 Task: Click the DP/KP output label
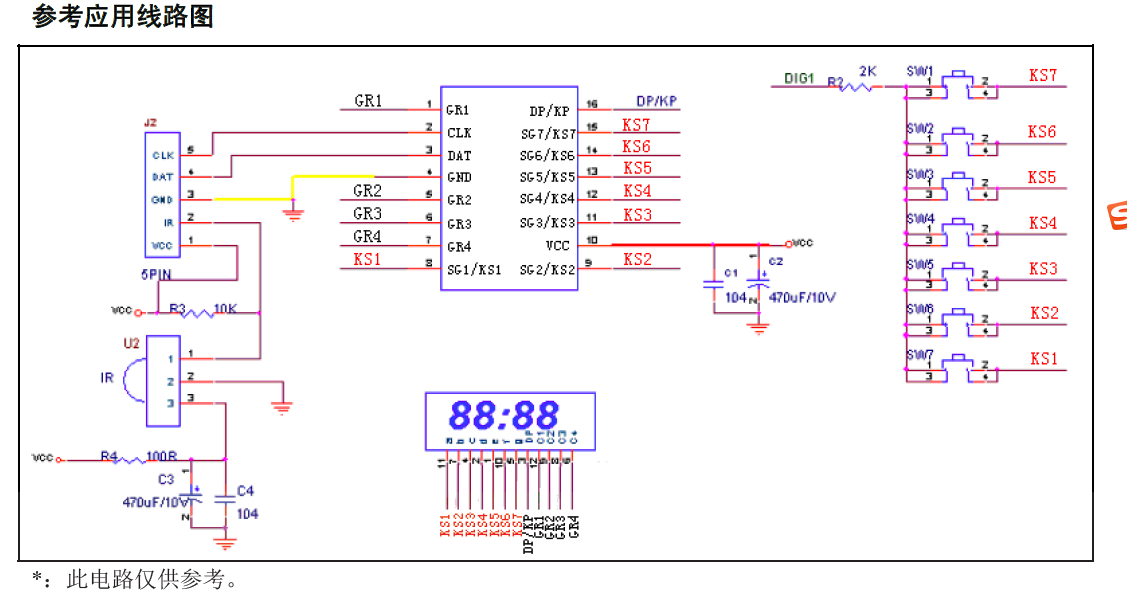pyautogui.click(x=654, y=100)
